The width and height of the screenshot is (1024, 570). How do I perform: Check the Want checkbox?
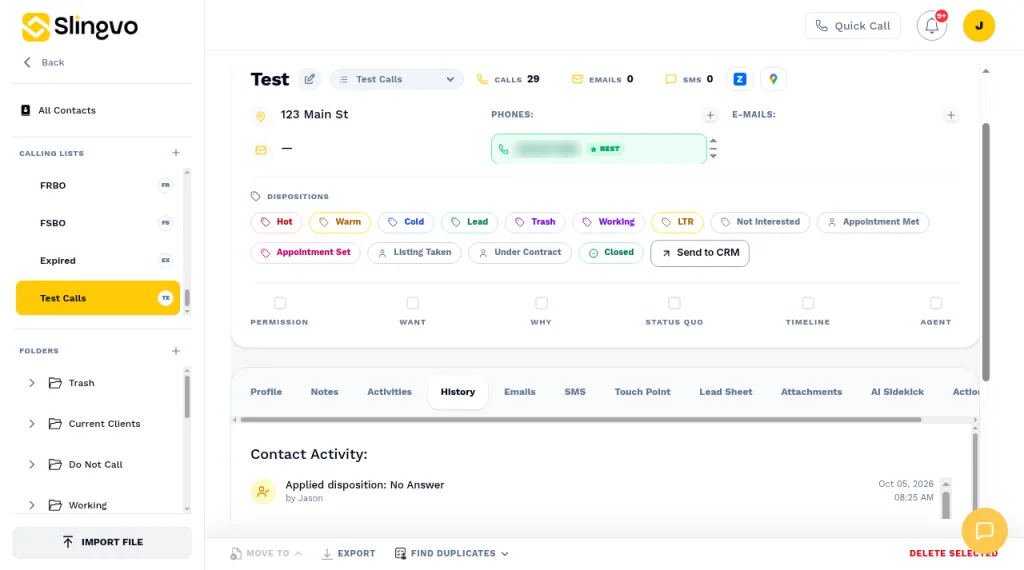tap(412, 303)
